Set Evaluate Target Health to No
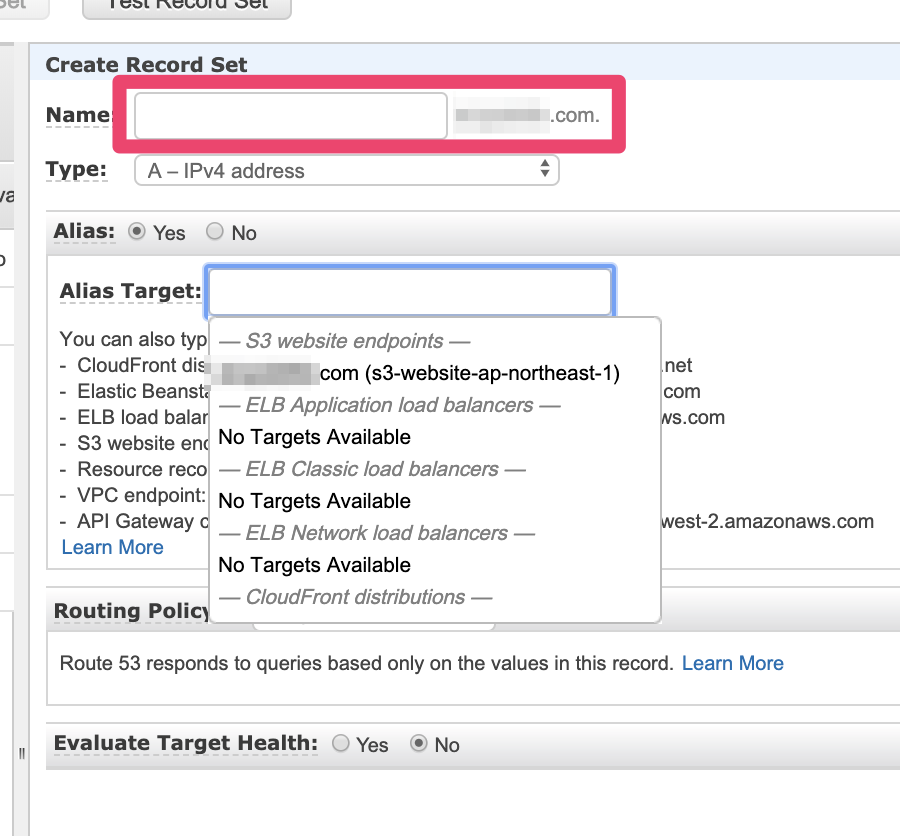Viewport: 900px width, 836px height. pos(419,744)
